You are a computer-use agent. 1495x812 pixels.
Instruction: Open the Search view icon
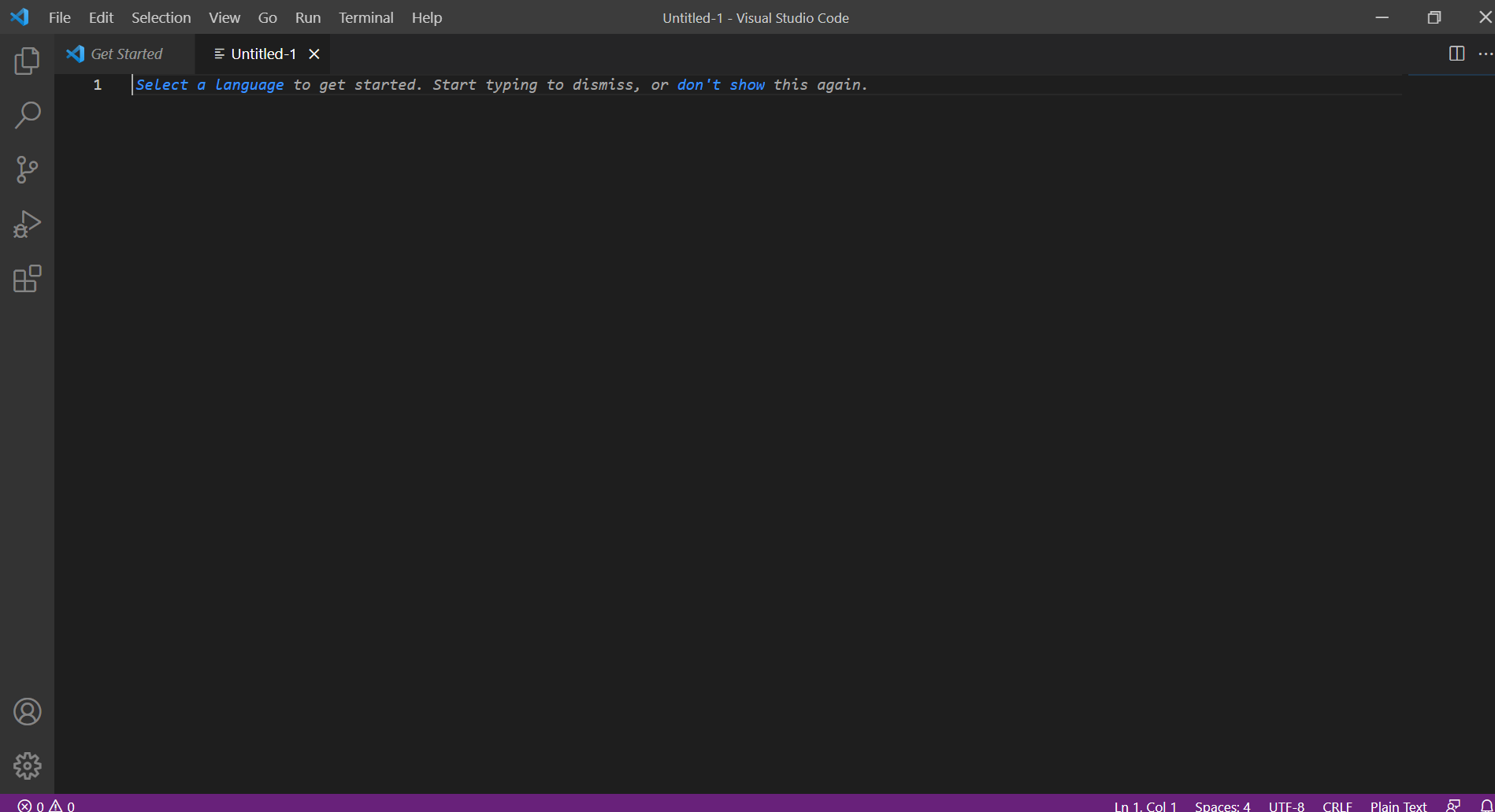27,115
